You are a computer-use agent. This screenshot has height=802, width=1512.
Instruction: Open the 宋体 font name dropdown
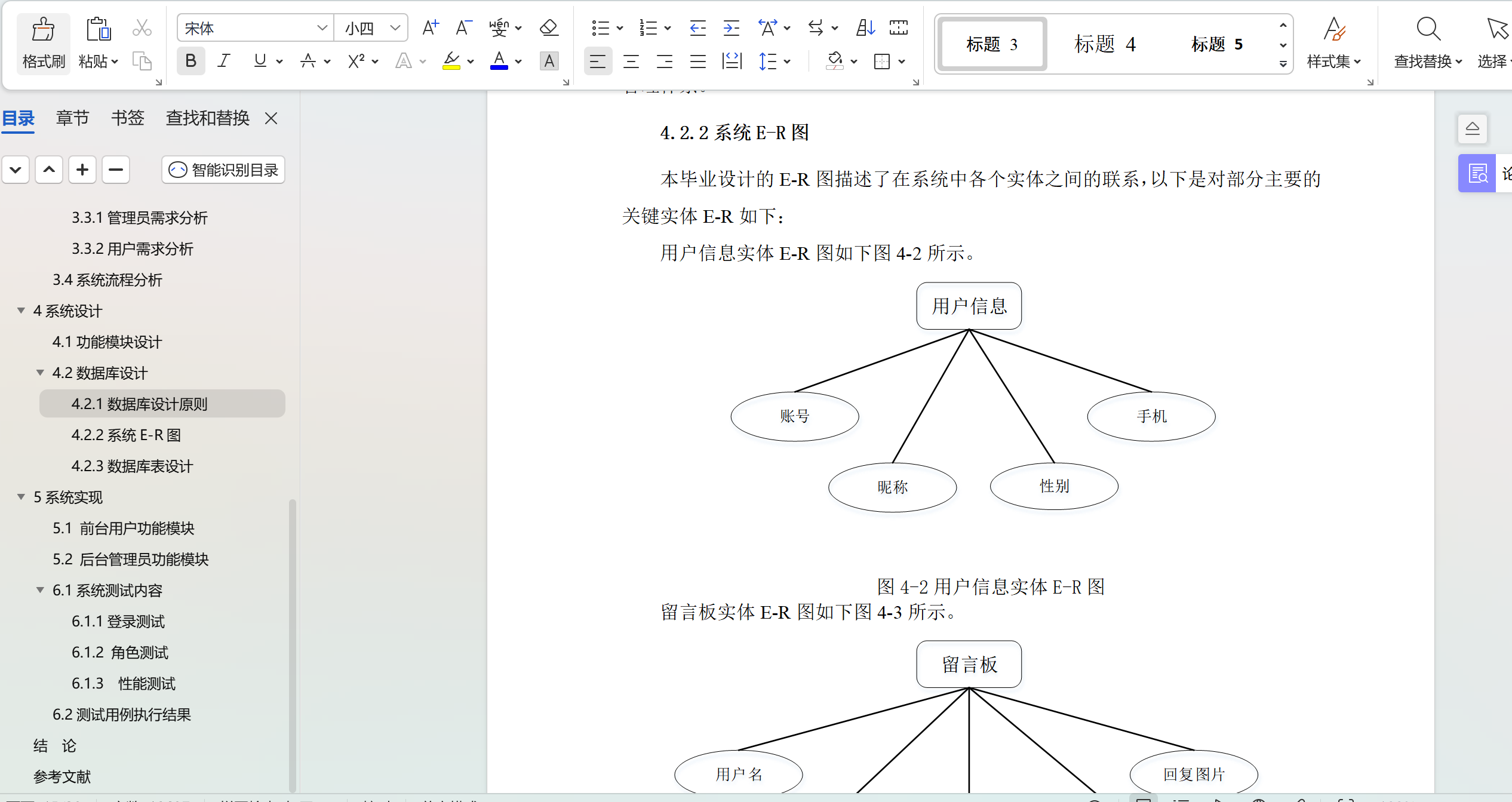click(322, 27)
